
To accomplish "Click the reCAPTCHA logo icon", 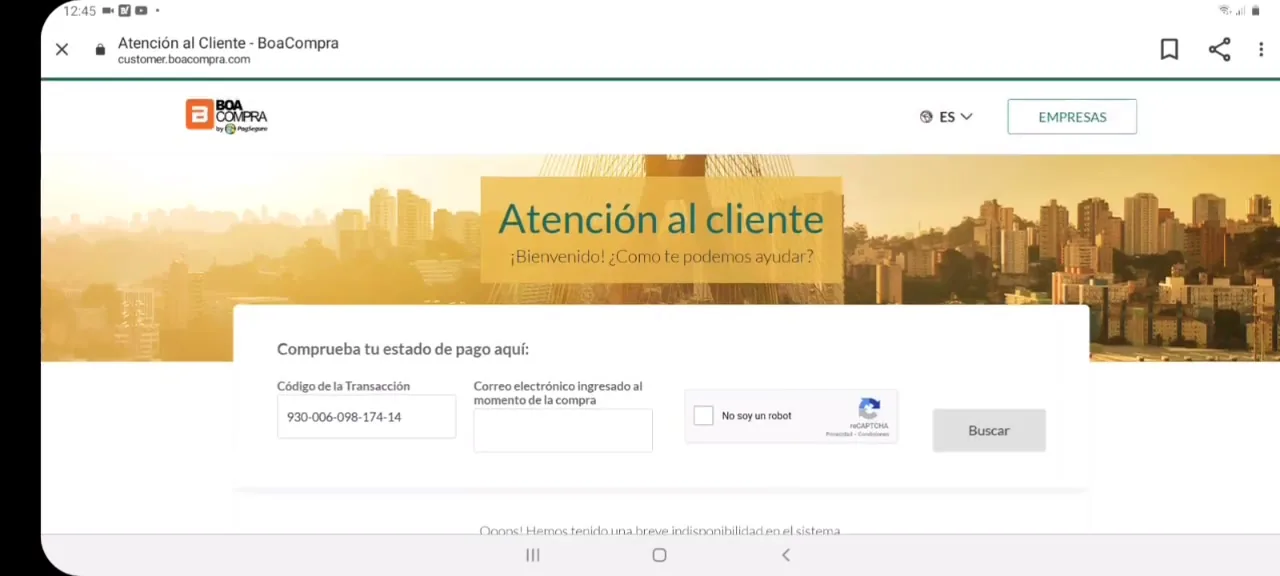I will coord(869,408).
